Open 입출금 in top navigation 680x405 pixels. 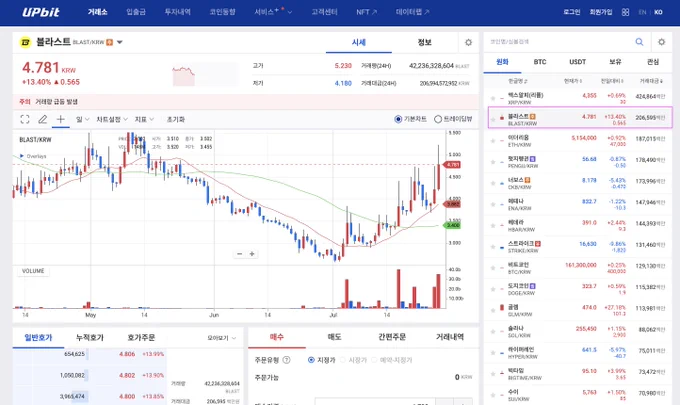pyautogui.click(x=136, y=12)
